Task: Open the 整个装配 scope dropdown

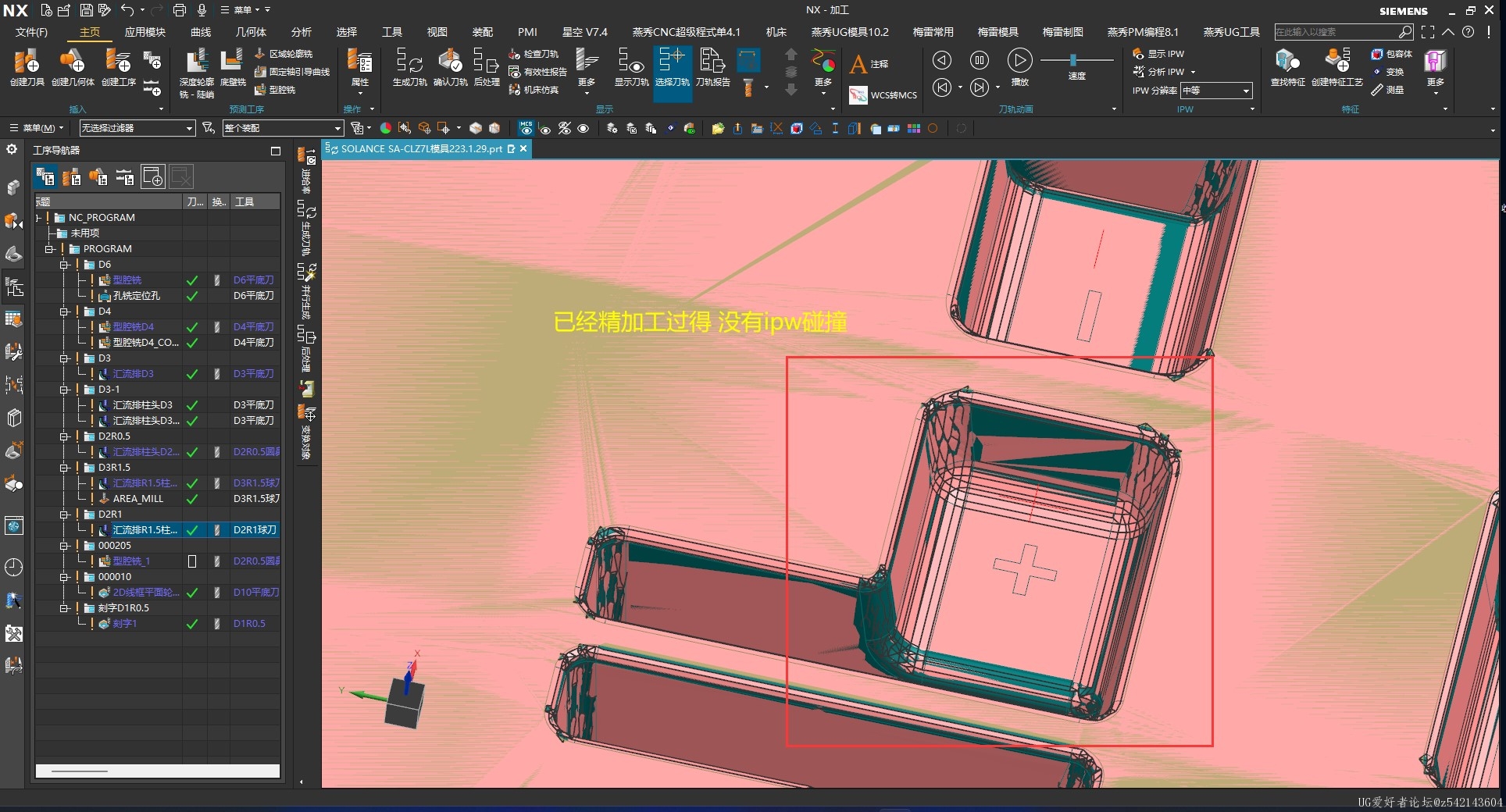Action: (x=283, y=128)
